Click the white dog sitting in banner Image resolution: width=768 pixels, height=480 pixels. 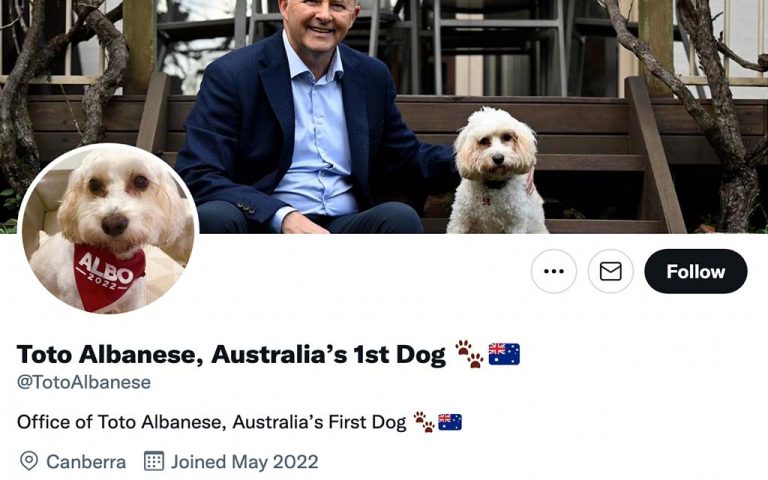click(496, 171)
